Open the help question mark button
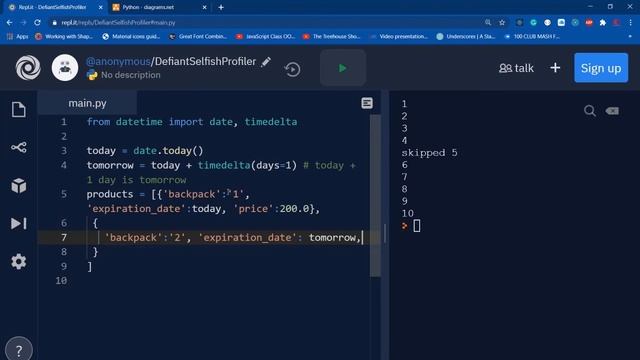The image size is (640, 360). pos(19,349)
